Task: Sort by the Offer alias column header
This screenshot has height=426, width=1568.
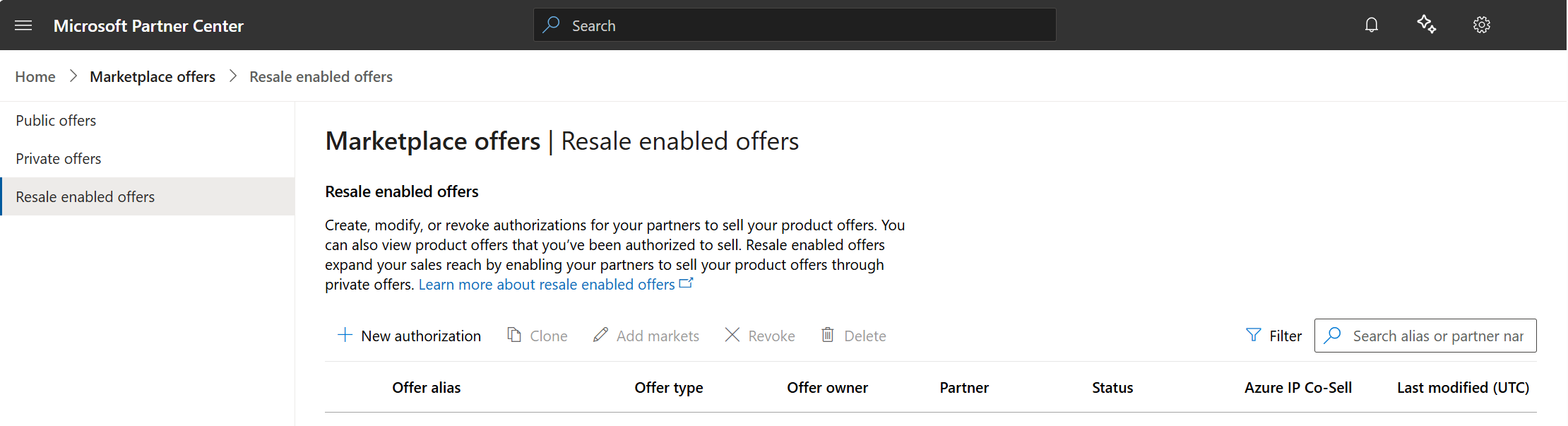Action: 426,388
